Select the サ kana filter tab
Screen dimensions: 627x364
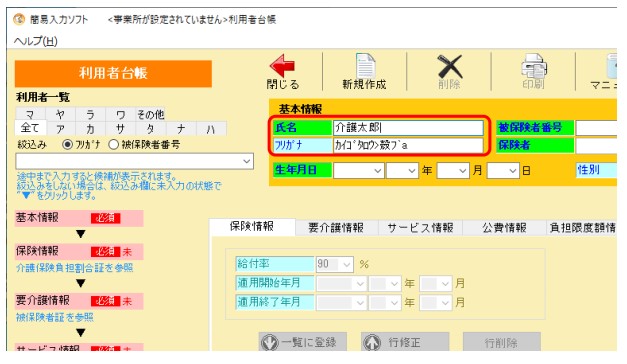(x=120, y=129)
